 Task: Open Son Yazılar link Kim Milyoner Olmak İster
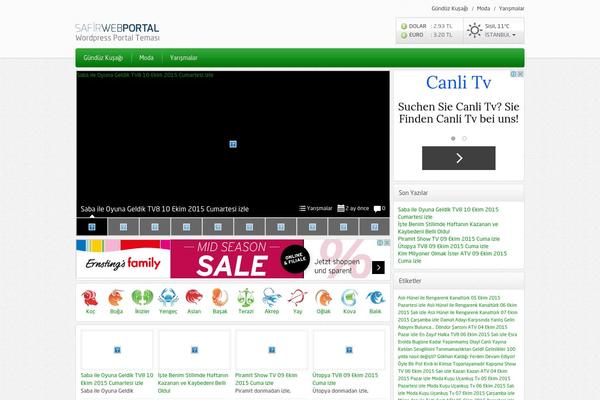(x=452, y=257)
